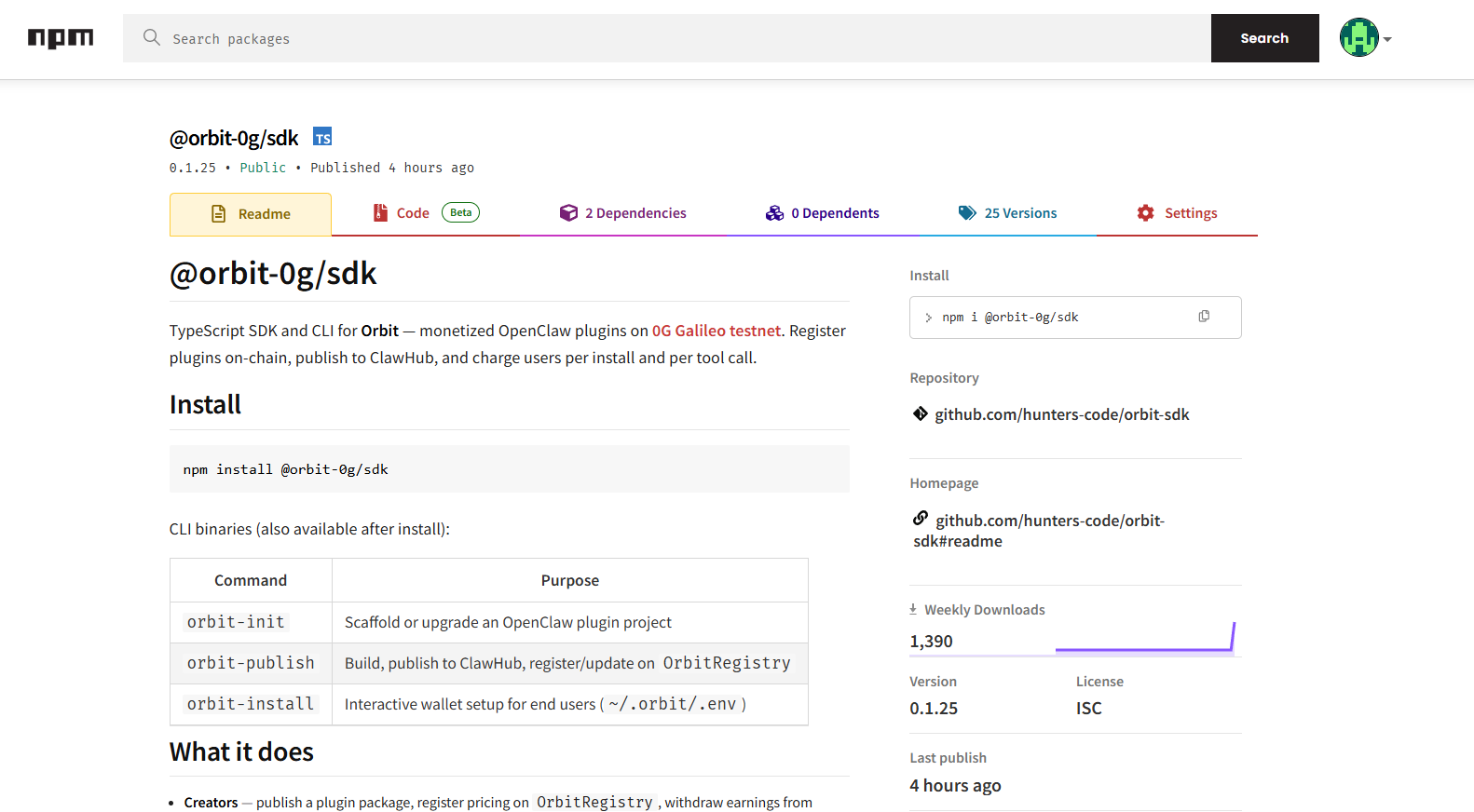The image size is (1474, 812).
Task: Click the ISC license value
Action: pyautogui.click(x=1088, y=709)
